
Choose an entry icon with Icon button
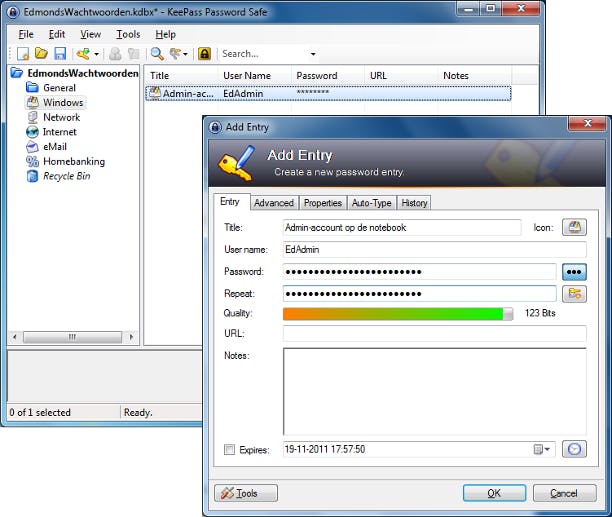574,227
